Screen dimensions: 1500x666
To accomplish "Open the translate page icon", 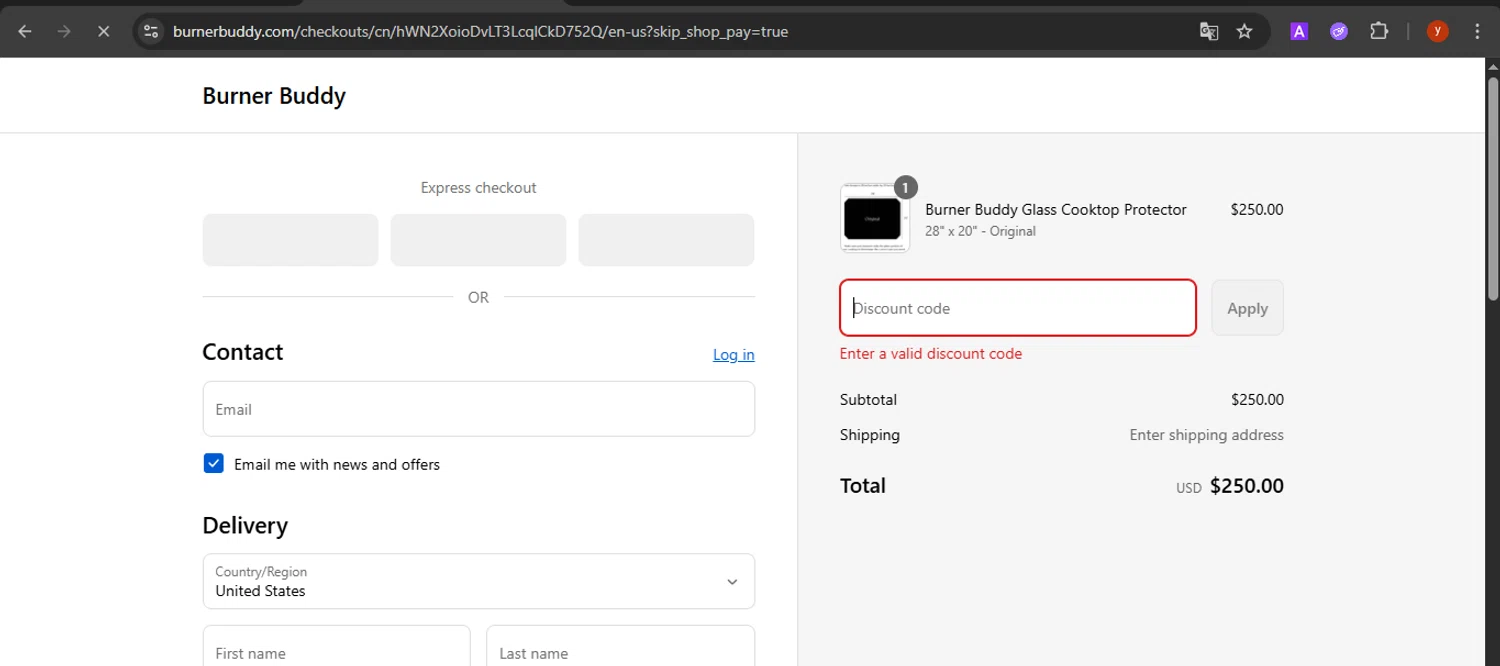I will (1209, 31).
